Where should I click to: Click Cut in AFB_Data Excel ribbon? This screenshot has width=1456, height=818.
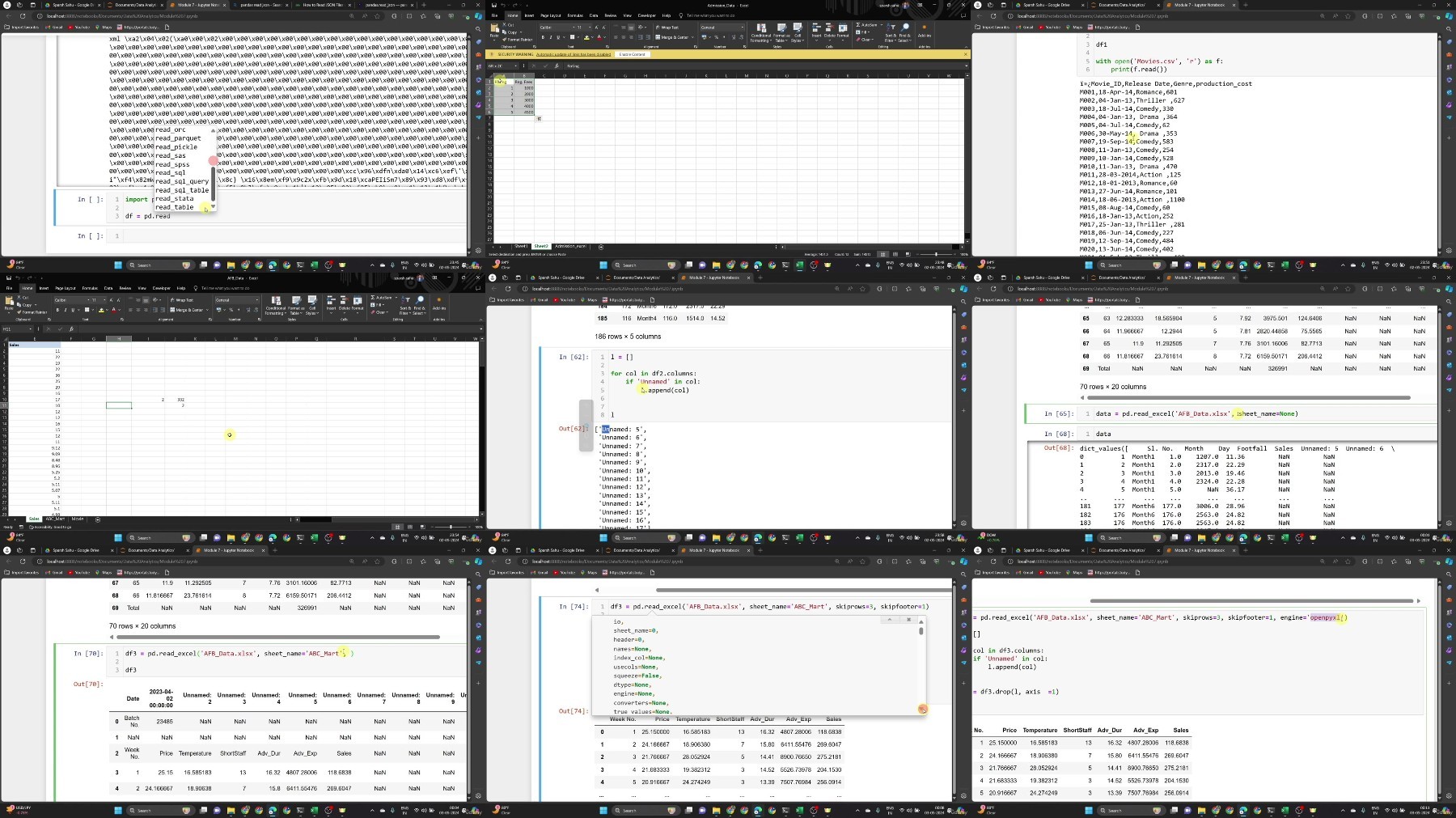click(x=23, y=298)
